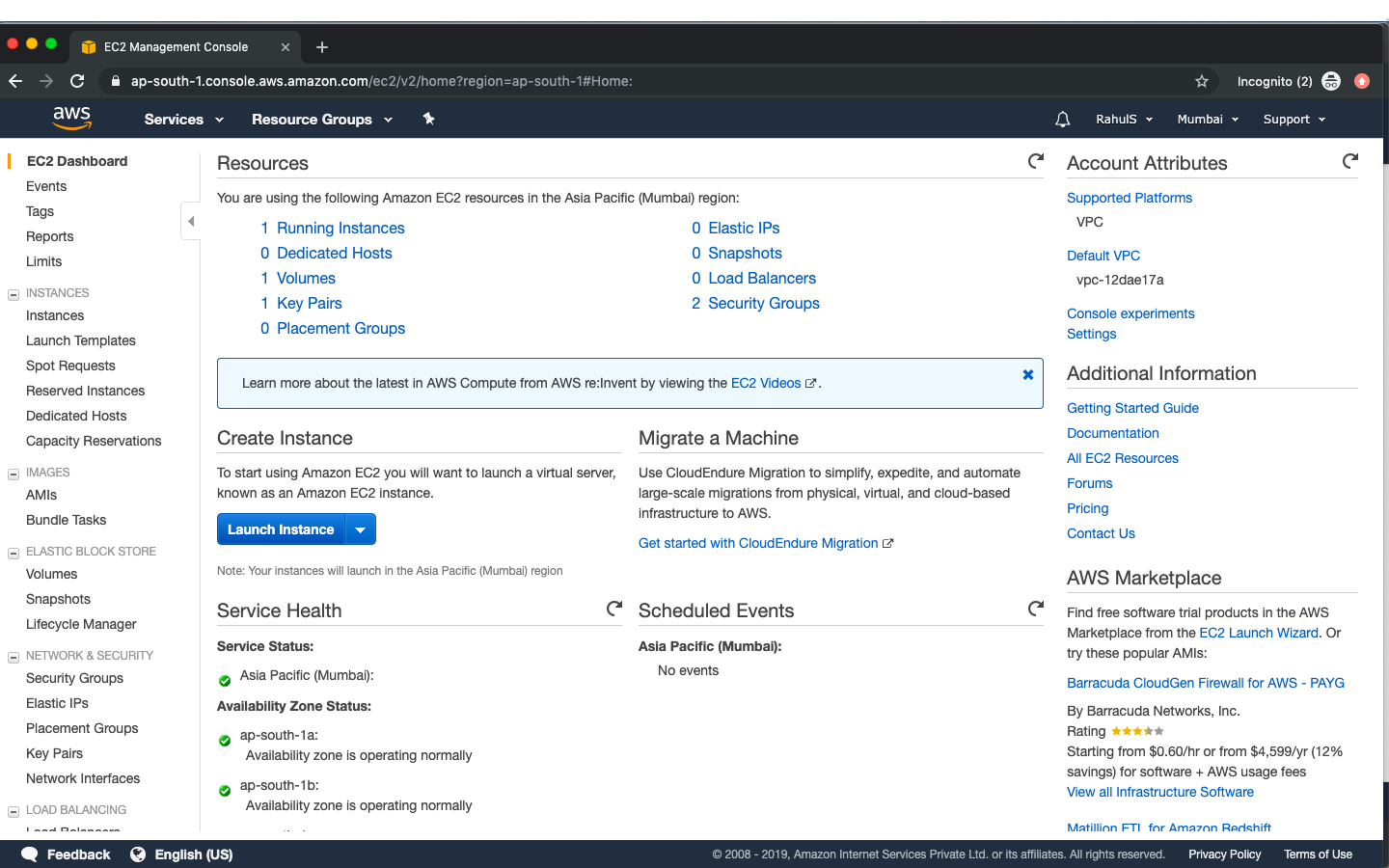Refresh the Resources panel
Viewport: 1389px width, 868px height.
pyautogui.click(x=1035, y=161)
